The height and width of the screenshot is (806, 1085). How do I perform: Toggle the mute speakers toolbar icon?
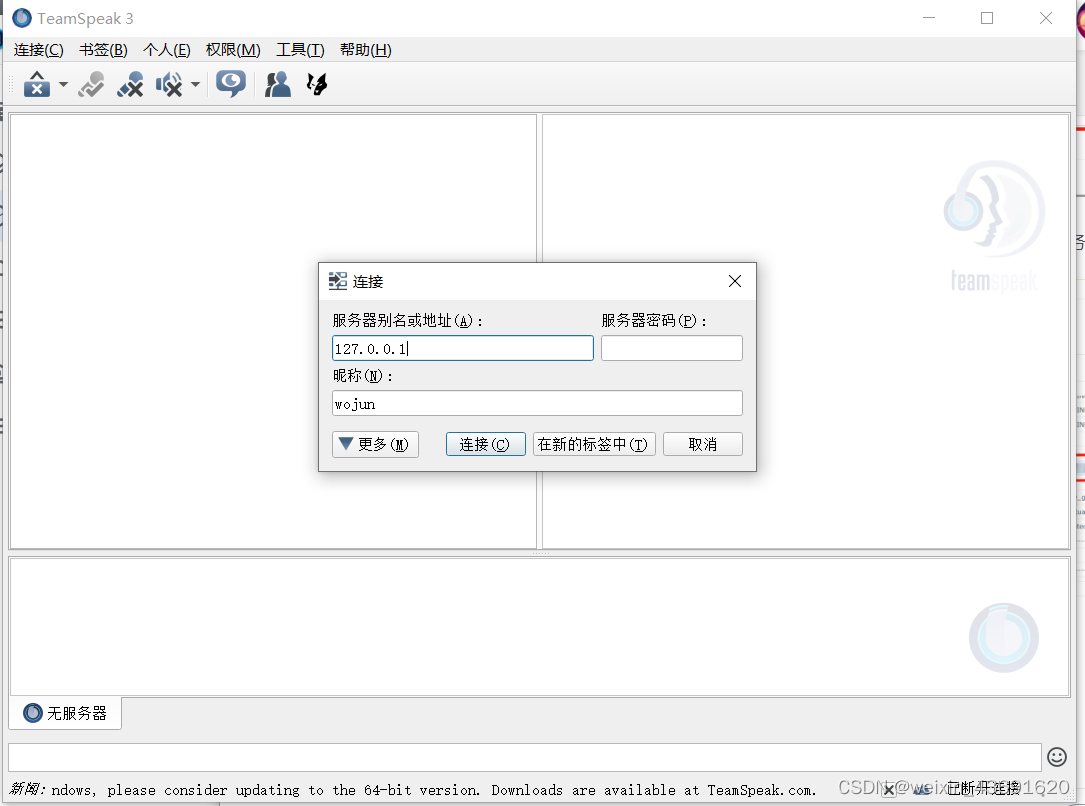pyautogui.click(x=169, y=84)
